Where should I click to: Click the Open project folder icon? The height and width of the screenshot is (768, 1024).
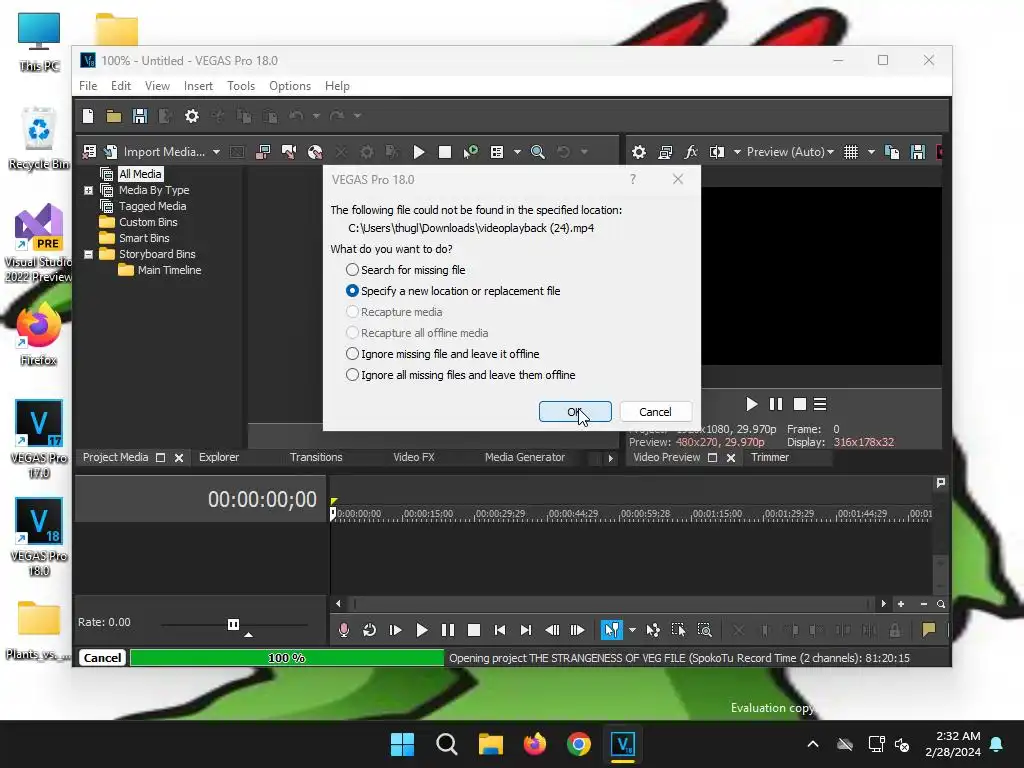(114, 116)
